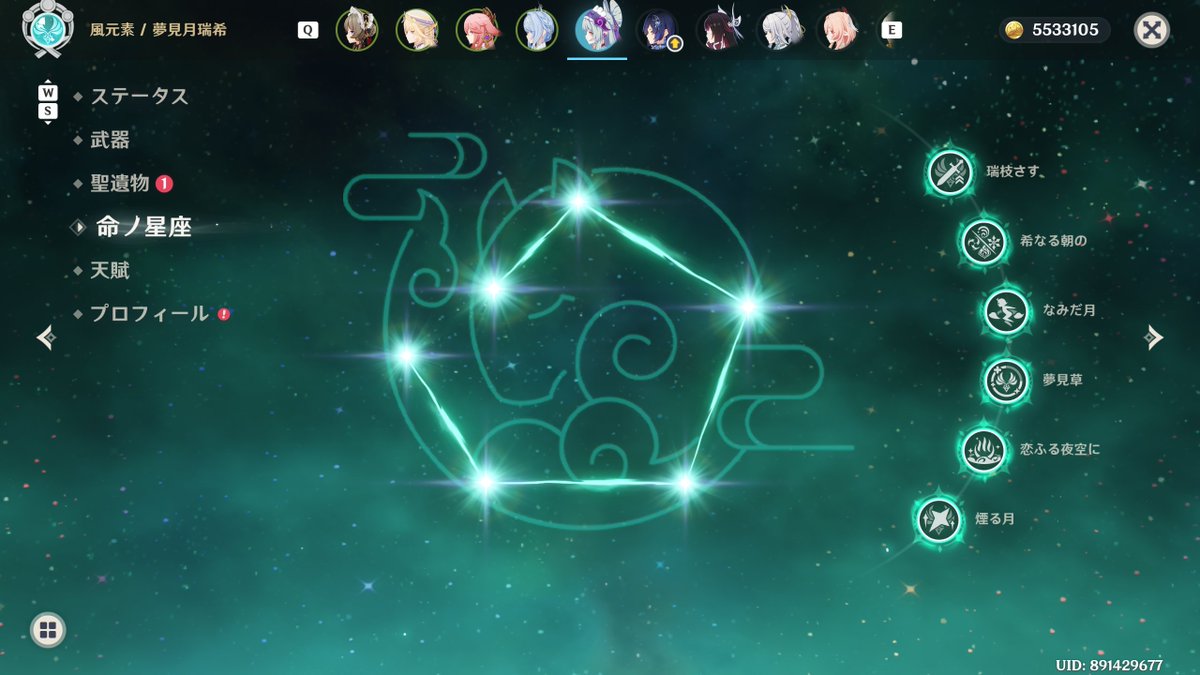The height and width of the screenshot is (675, 1200).
Task: Switch to previous character with Q button
Action: click(x=308, y=30)
